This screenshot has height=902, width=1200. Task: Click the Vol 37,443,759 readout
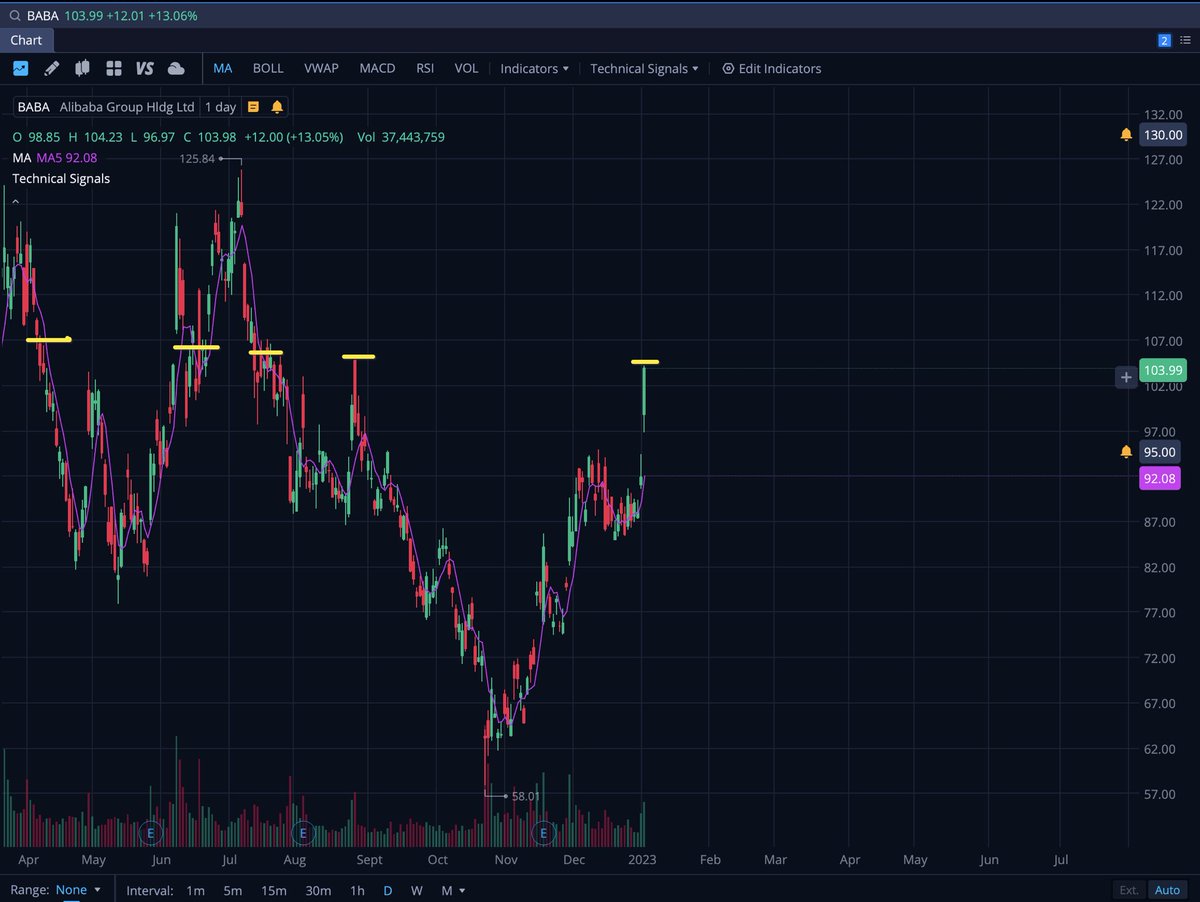pos(401,137)
